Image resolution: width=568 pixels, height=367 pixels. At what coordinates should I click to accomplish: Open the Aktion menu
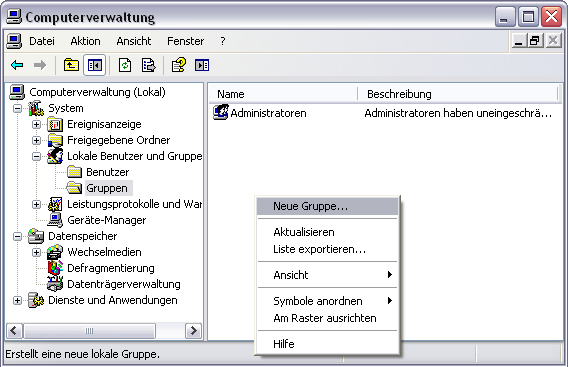coord(85,41)
